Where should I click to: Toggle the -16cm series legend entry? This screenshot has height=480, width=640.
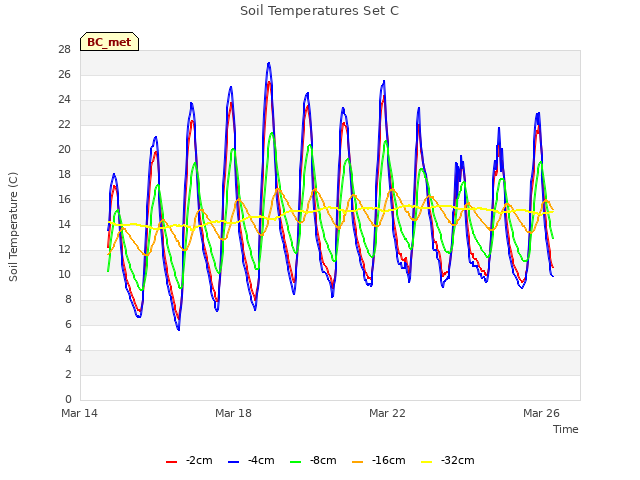coord(378,460)
